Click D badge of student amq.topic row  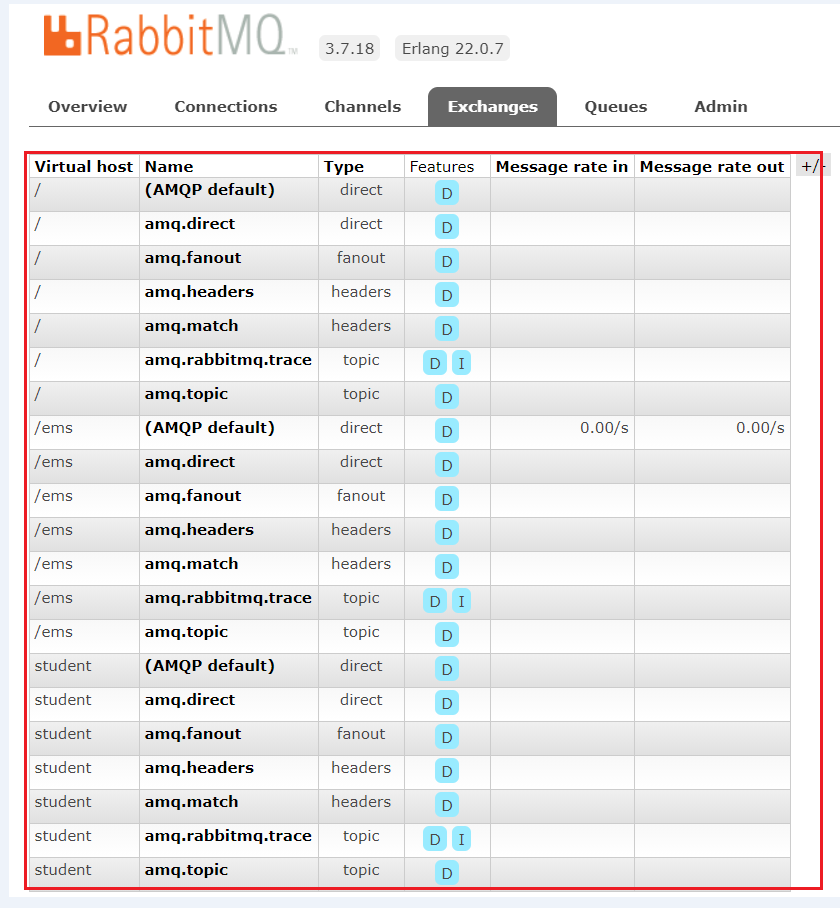tap(447, 873)
